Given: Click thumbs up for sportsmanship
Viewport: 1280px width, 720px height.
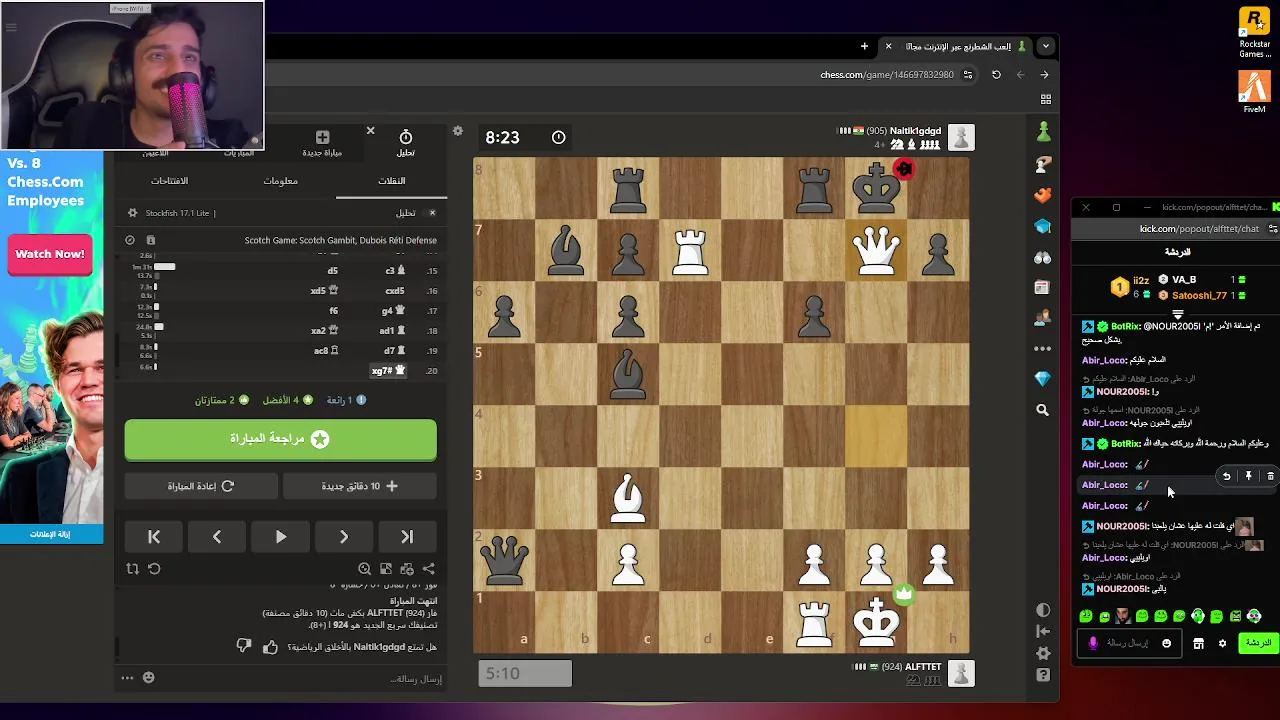Looking at the screenshot, I should 270,647.
